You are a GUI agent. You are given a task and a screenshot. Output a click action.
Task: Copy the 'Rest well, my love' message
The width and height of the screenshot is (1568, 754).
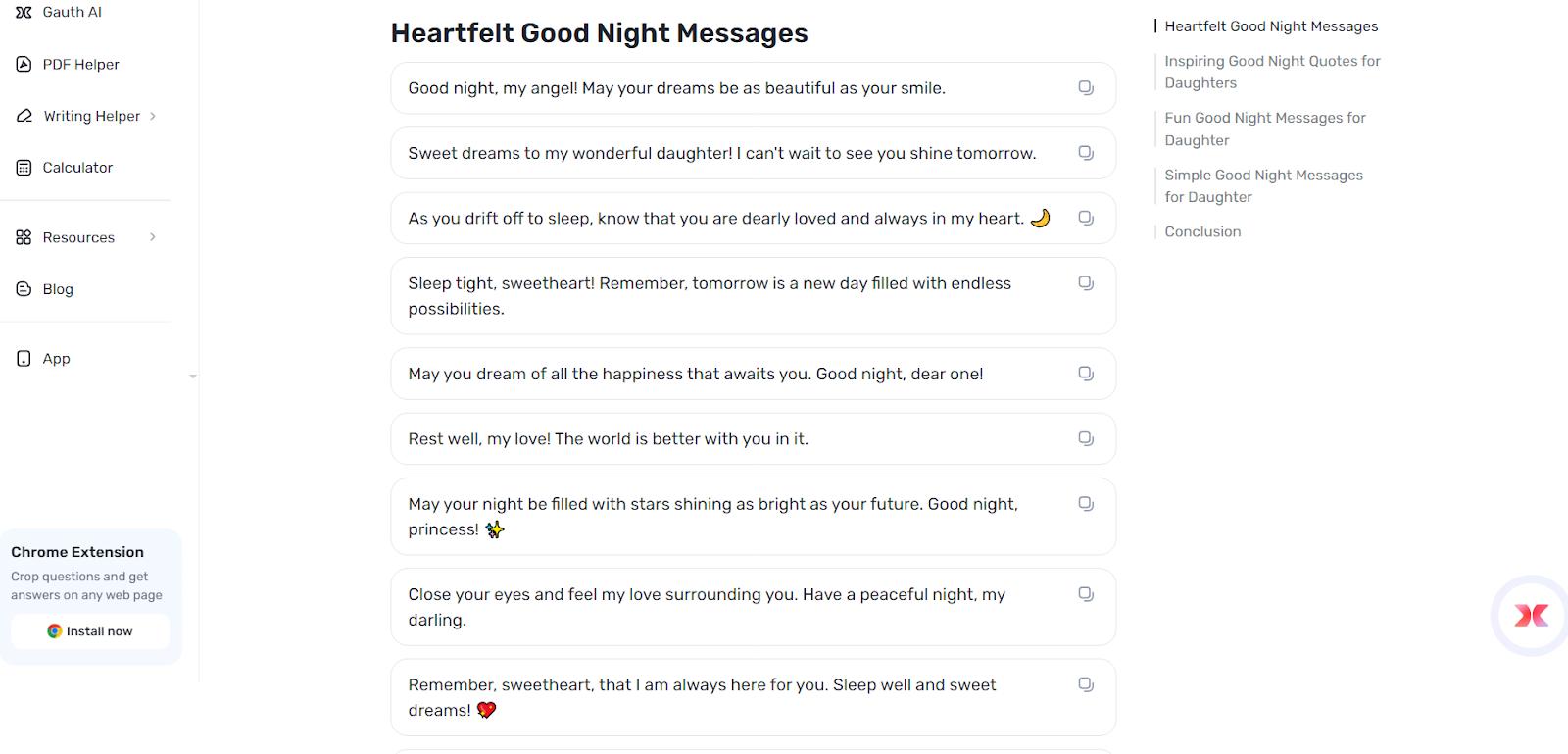tap(1085, 438)
